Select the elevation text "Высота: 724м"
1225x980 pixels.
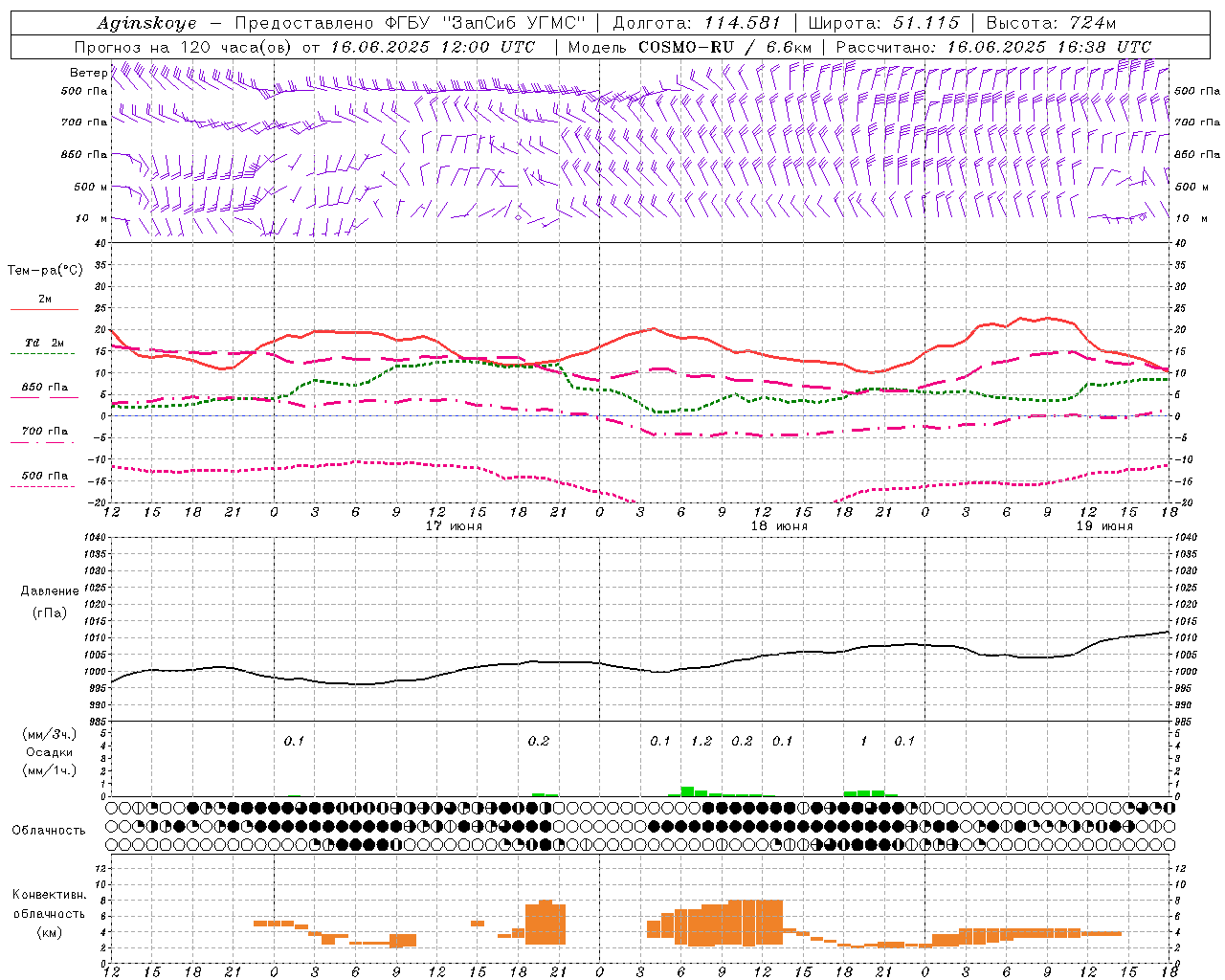[1051, 23]
